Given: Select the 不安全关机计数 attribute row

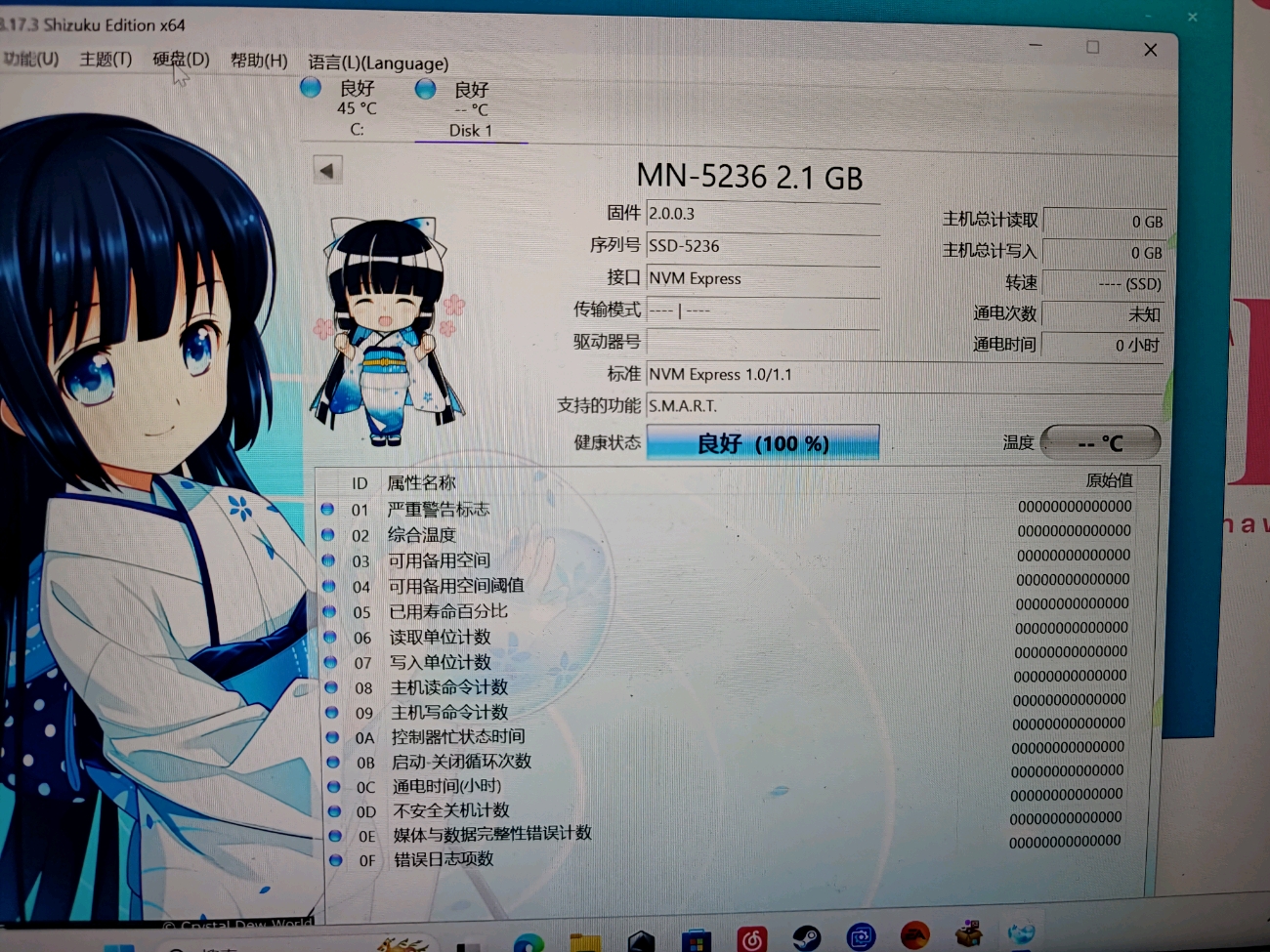Looking at the screenshot, I should coord(728,805).
